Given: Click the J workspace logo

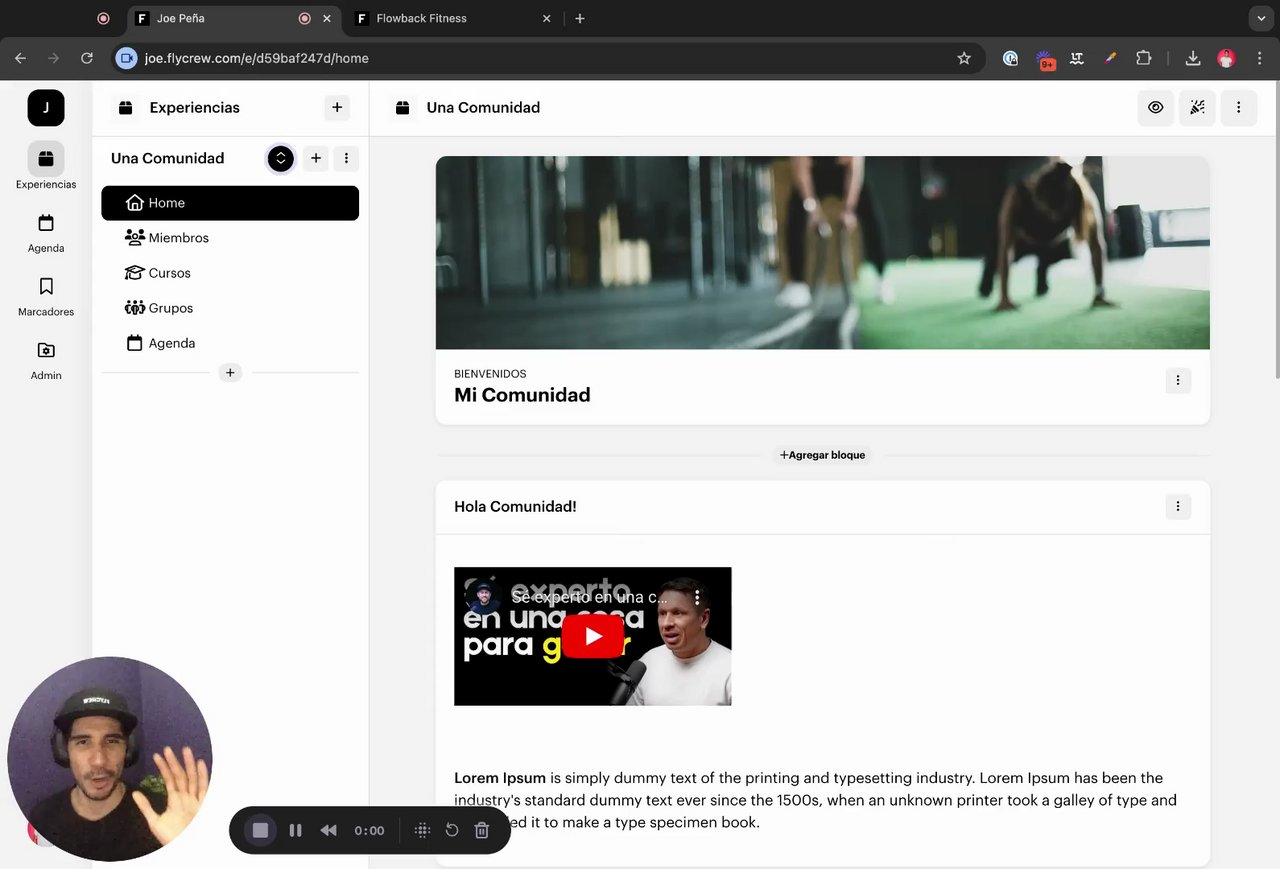Looking at the screenshot, I should click(x=46, y=108).
